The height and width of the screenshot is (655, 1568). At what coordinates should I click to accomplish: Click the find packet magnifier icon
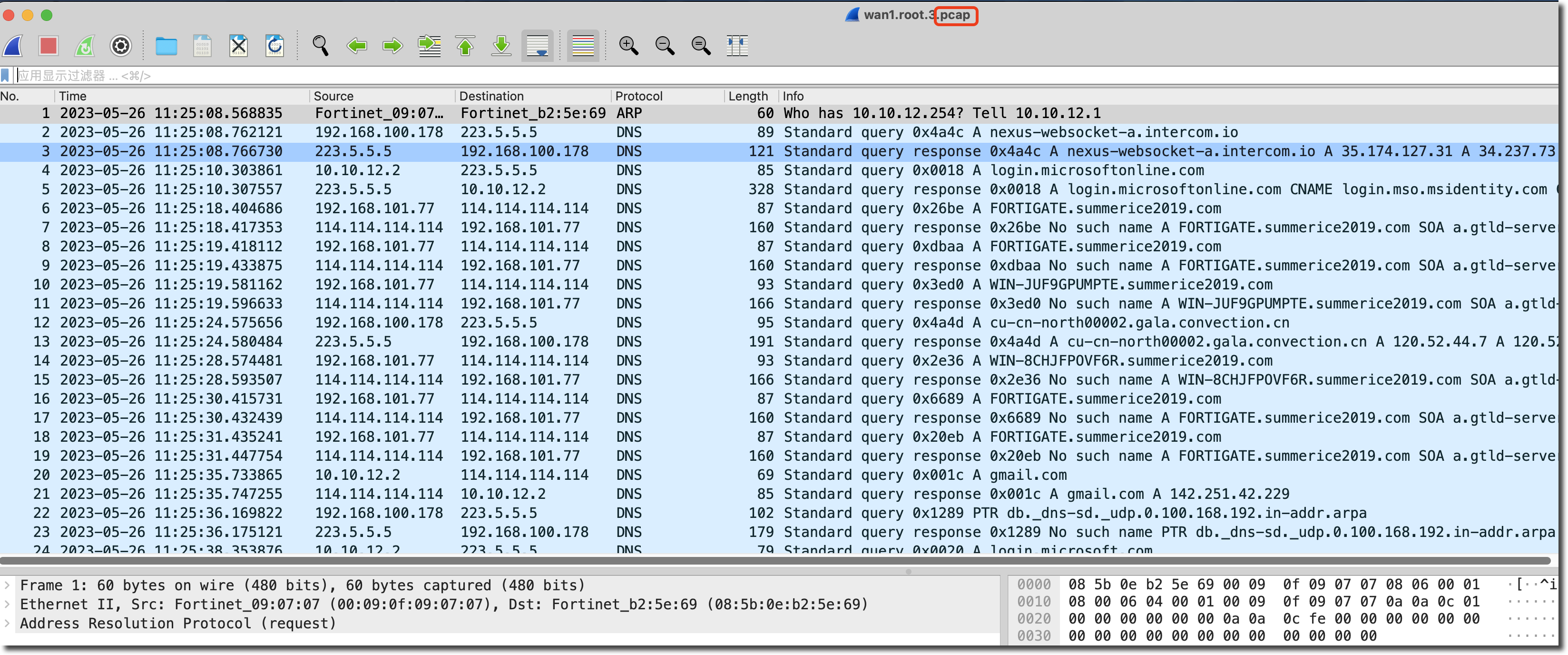tap(320, 46)
